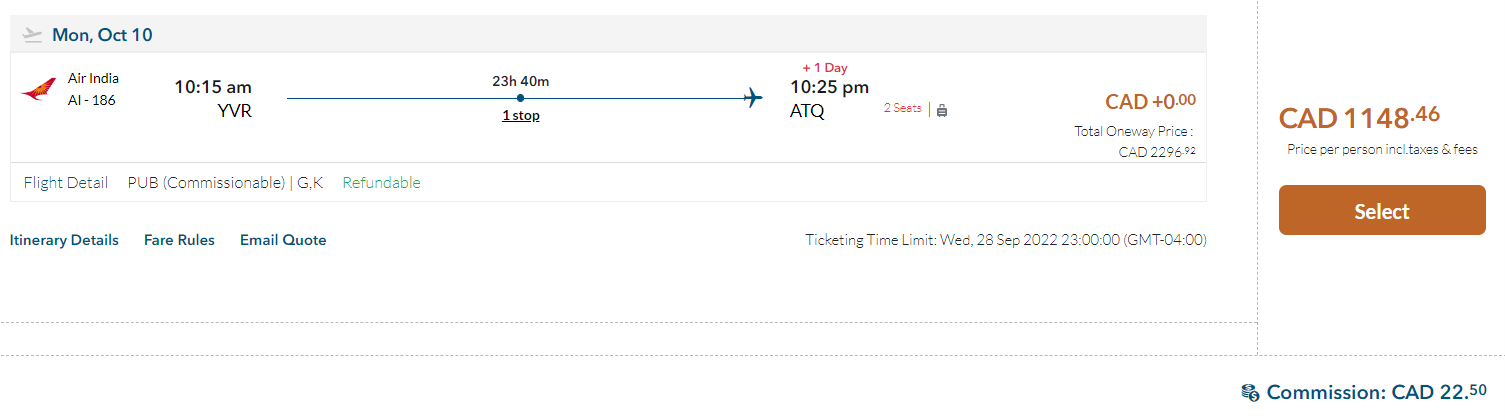The image size is (1505, 420).
Task: Click the 2 Seats availability indicator
Action: pos(902,108)
